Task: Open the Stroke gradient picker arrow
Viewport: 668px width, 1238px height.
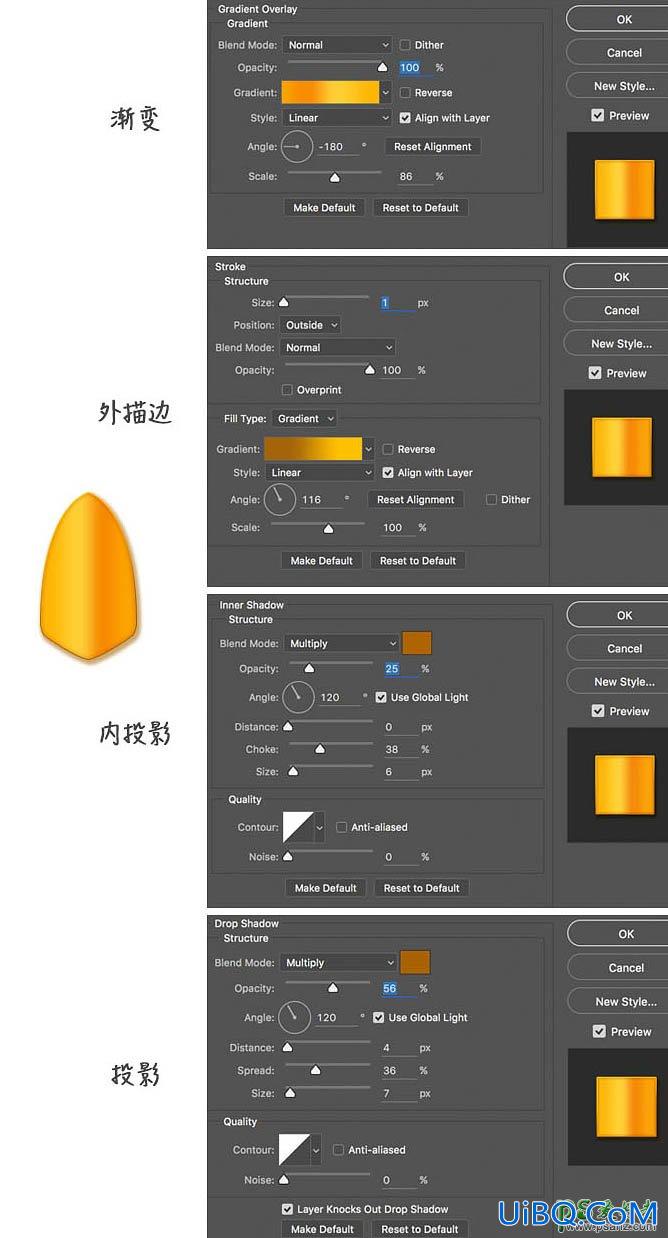Action: (369, 450)
